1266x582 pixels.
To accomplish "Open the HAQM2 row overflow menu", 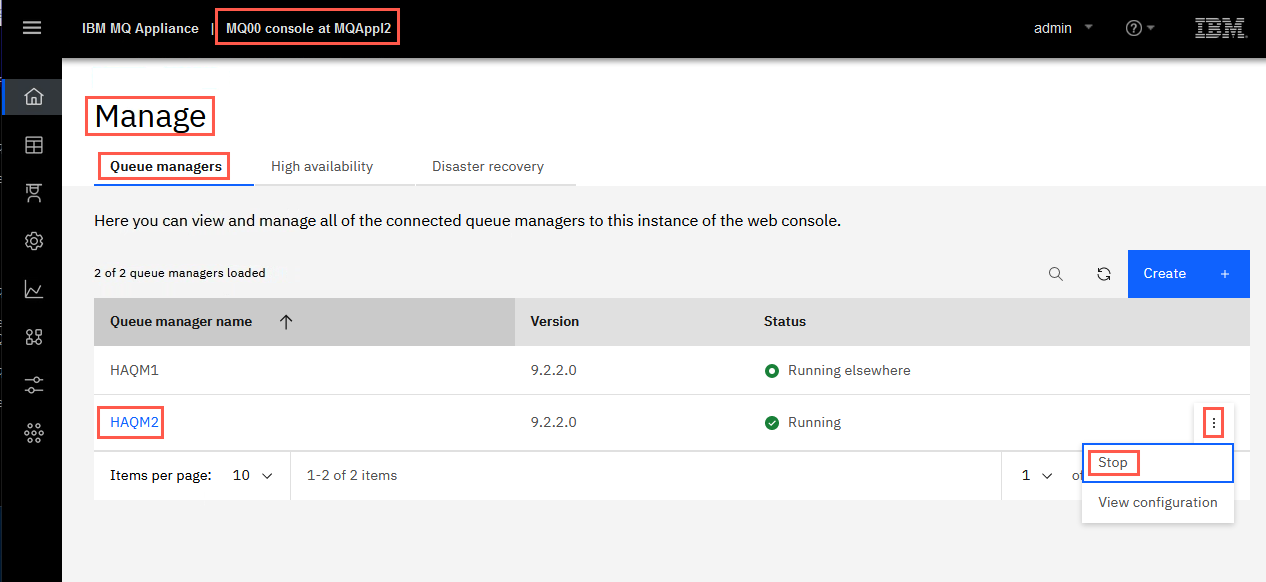I will (x=1214, y=424).
